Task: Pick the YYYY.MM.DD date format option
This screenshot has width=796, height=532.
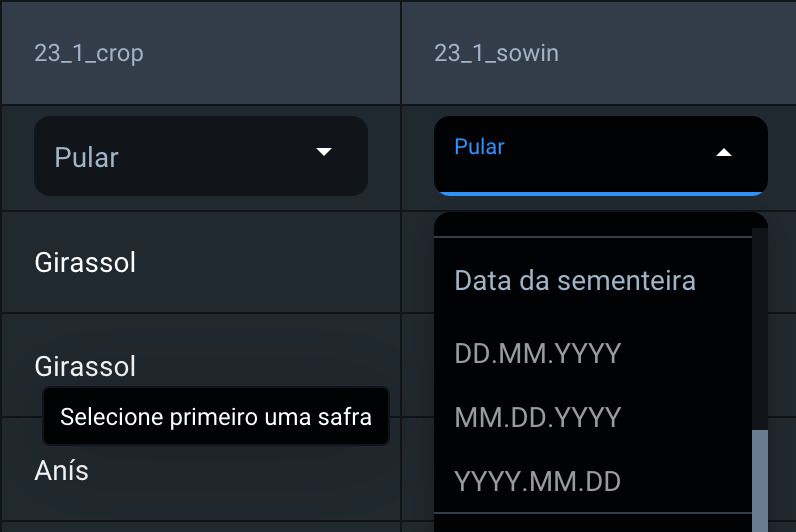Action: [538, 482]
